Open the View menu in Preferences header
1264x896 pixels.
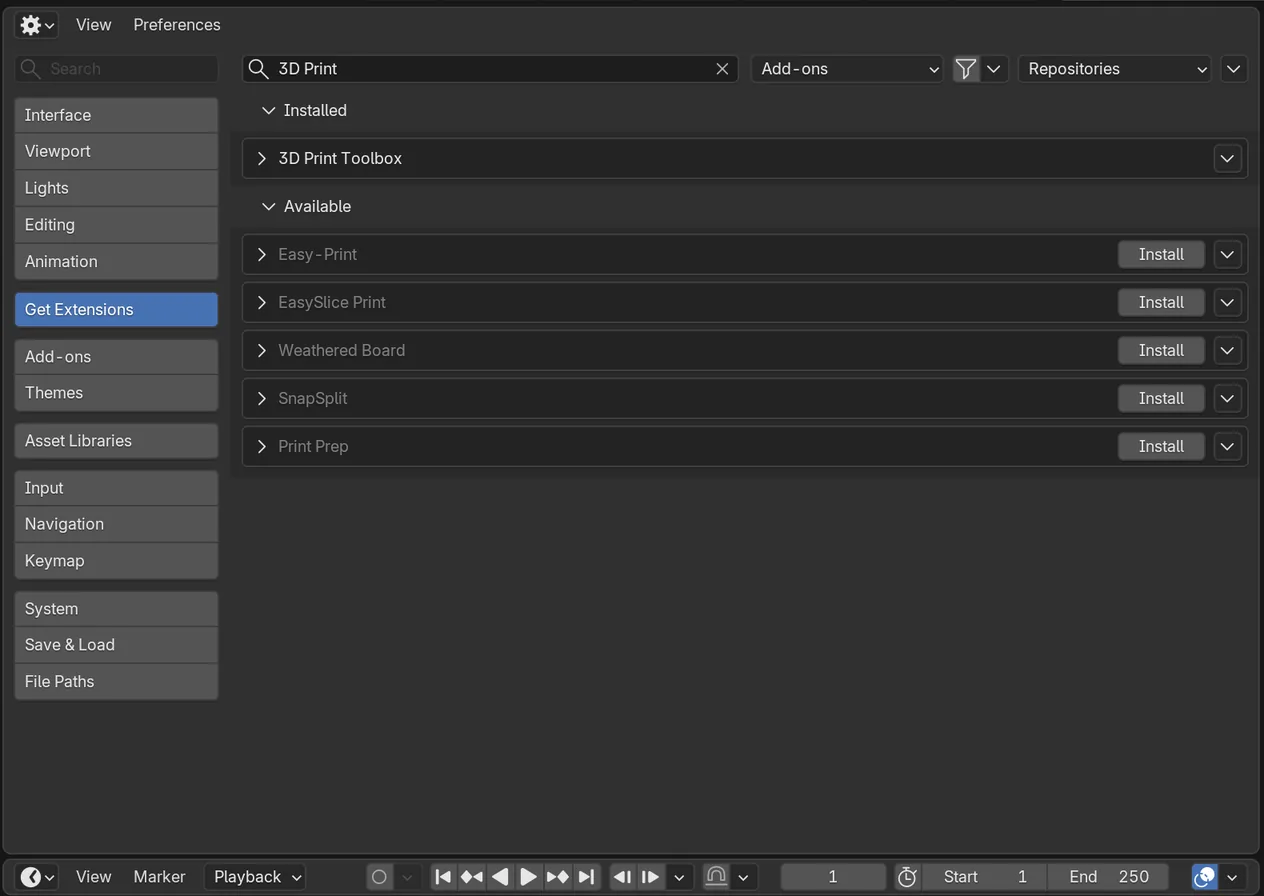coord(94,25)
